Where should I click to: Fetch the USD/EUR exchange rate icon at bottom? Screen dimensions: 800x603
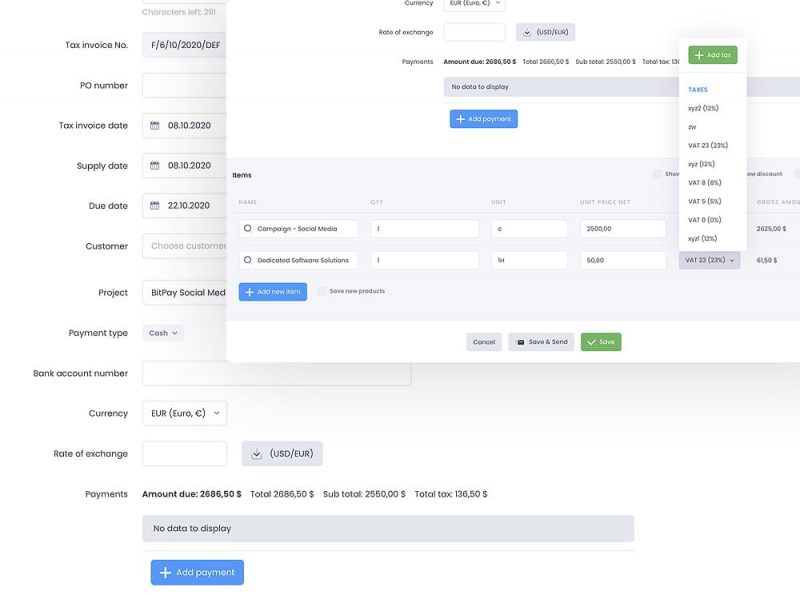click(x=256, y=453)
